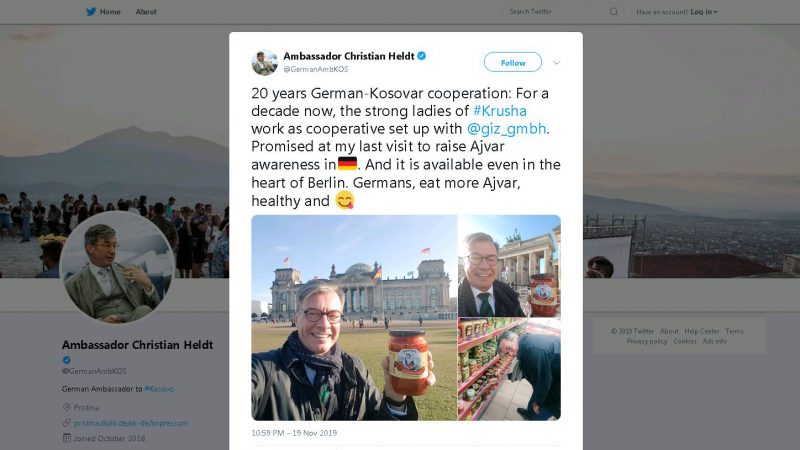Go to the Home tab

(x=110, y=12)
